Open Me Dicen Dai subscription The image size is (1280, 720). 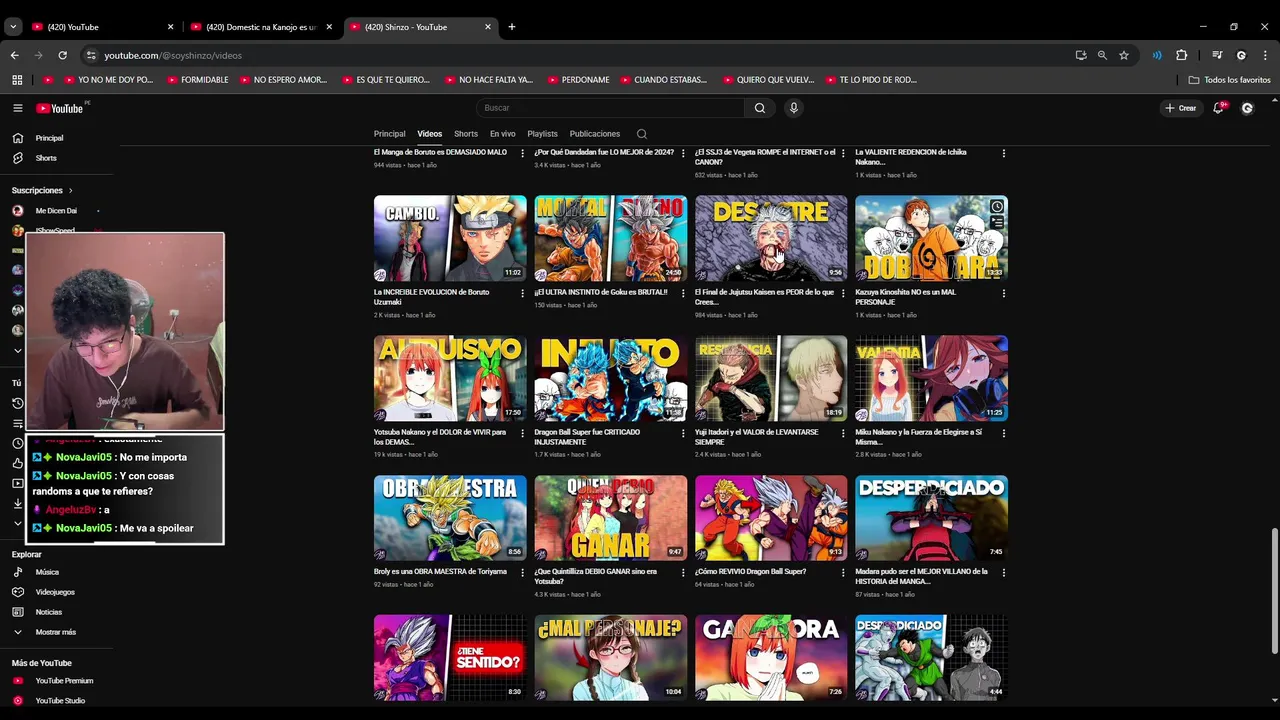pyautogui.click(x=58, y=211)
